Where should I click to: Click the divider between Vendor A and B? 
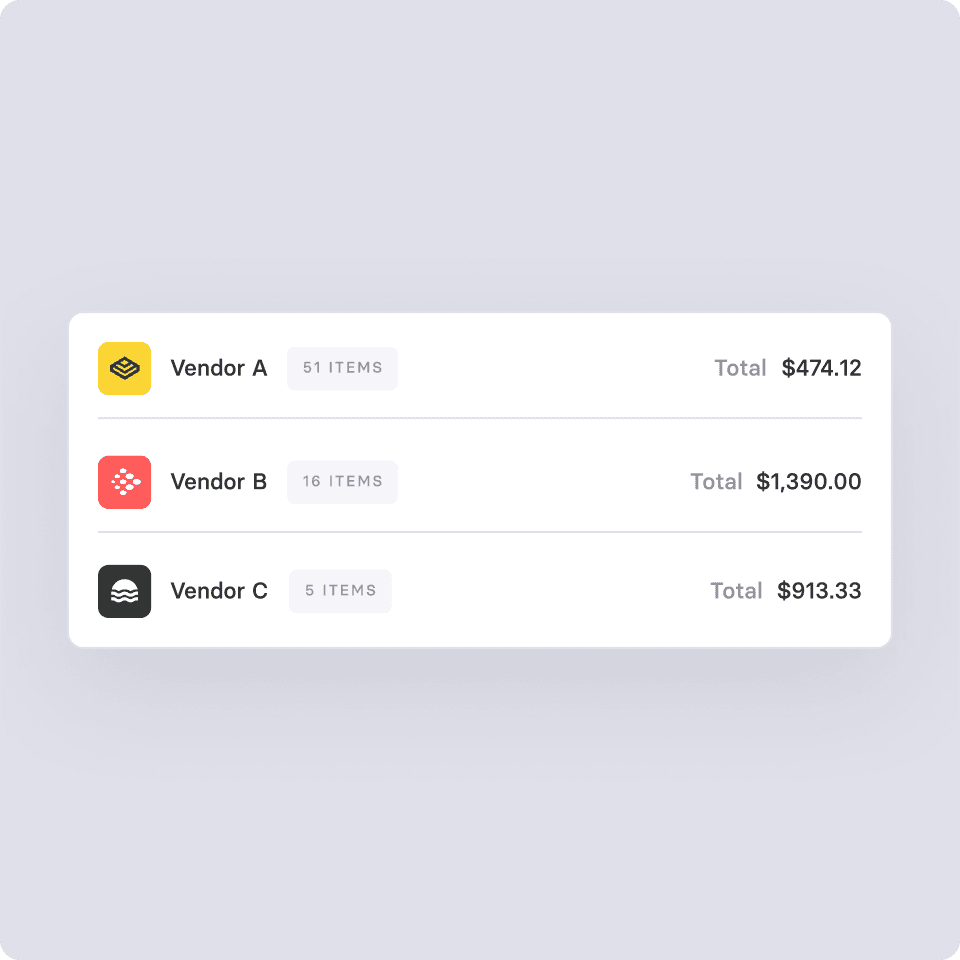point(480,418)
